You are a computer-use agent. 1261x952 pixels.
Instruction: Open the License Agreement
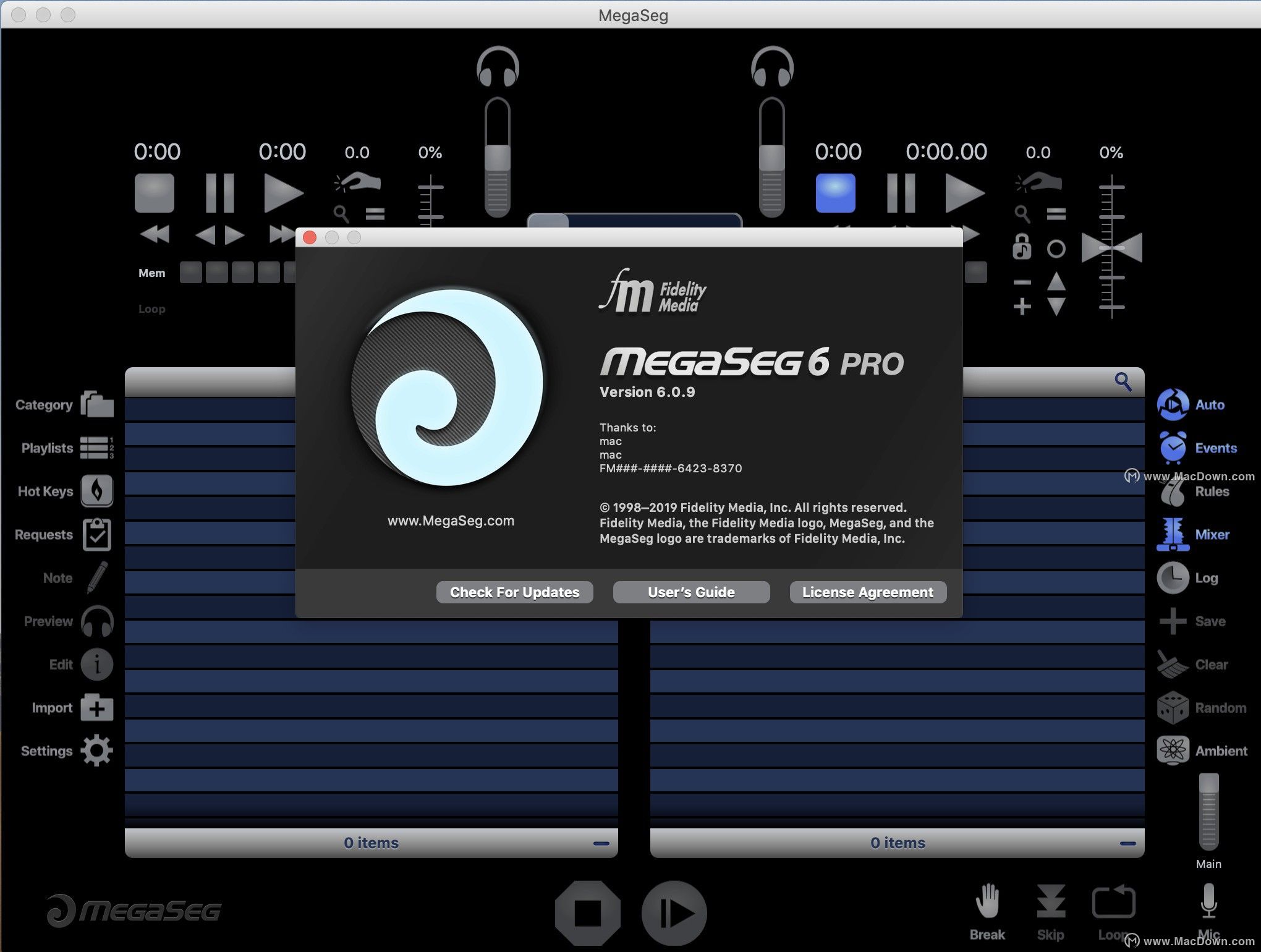click(868, 592)
